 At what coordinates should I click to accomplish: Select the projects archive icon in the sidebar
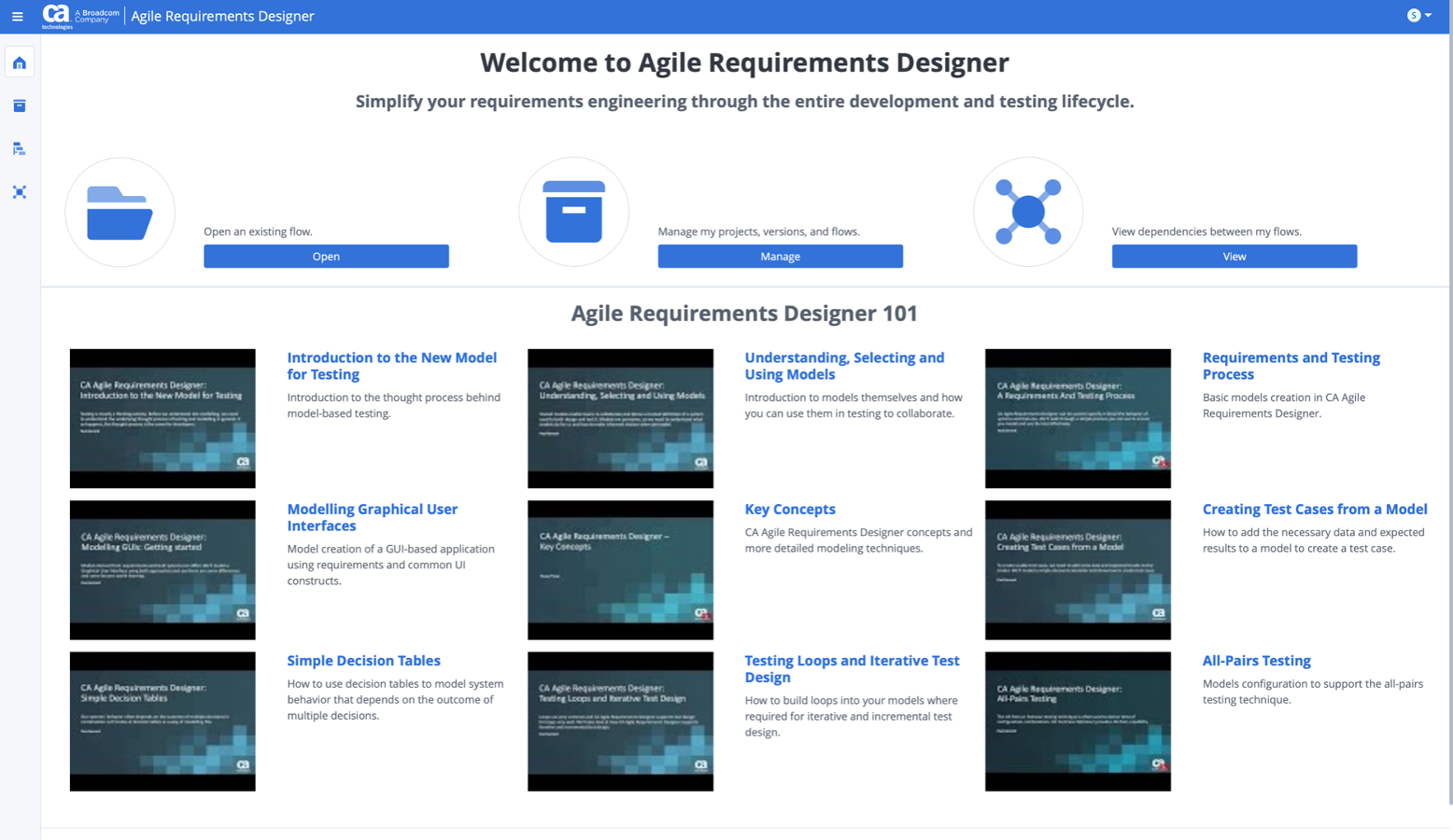(x=20, y=105)
